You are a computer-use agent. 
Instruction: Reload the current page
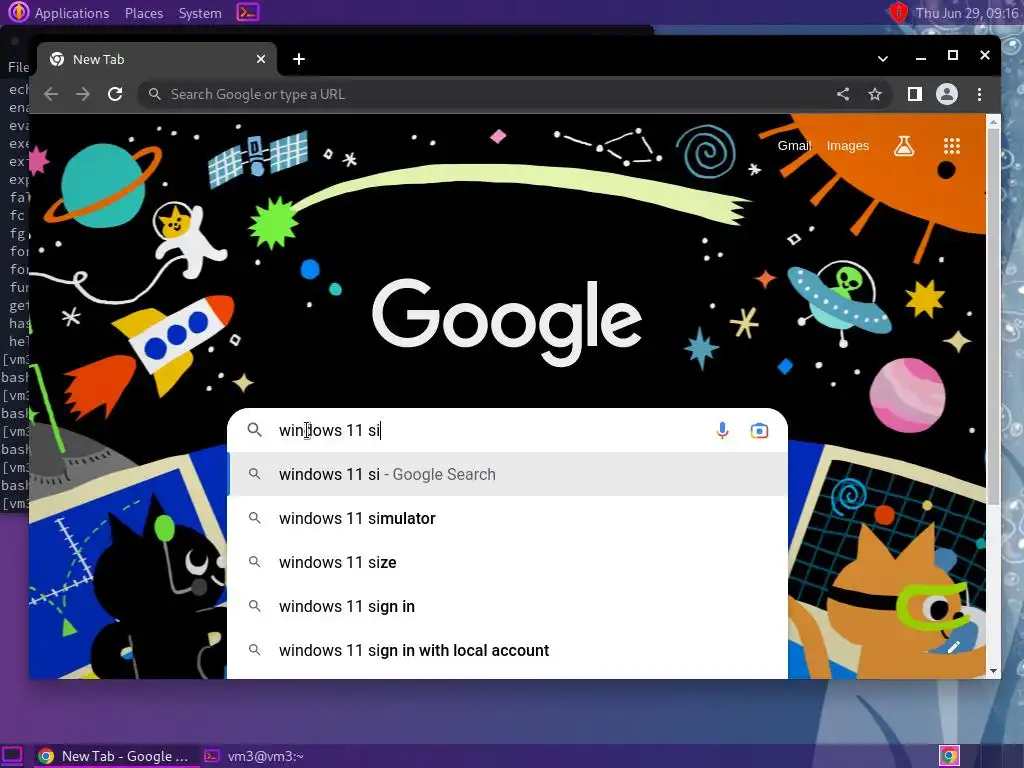coord(115,95)
